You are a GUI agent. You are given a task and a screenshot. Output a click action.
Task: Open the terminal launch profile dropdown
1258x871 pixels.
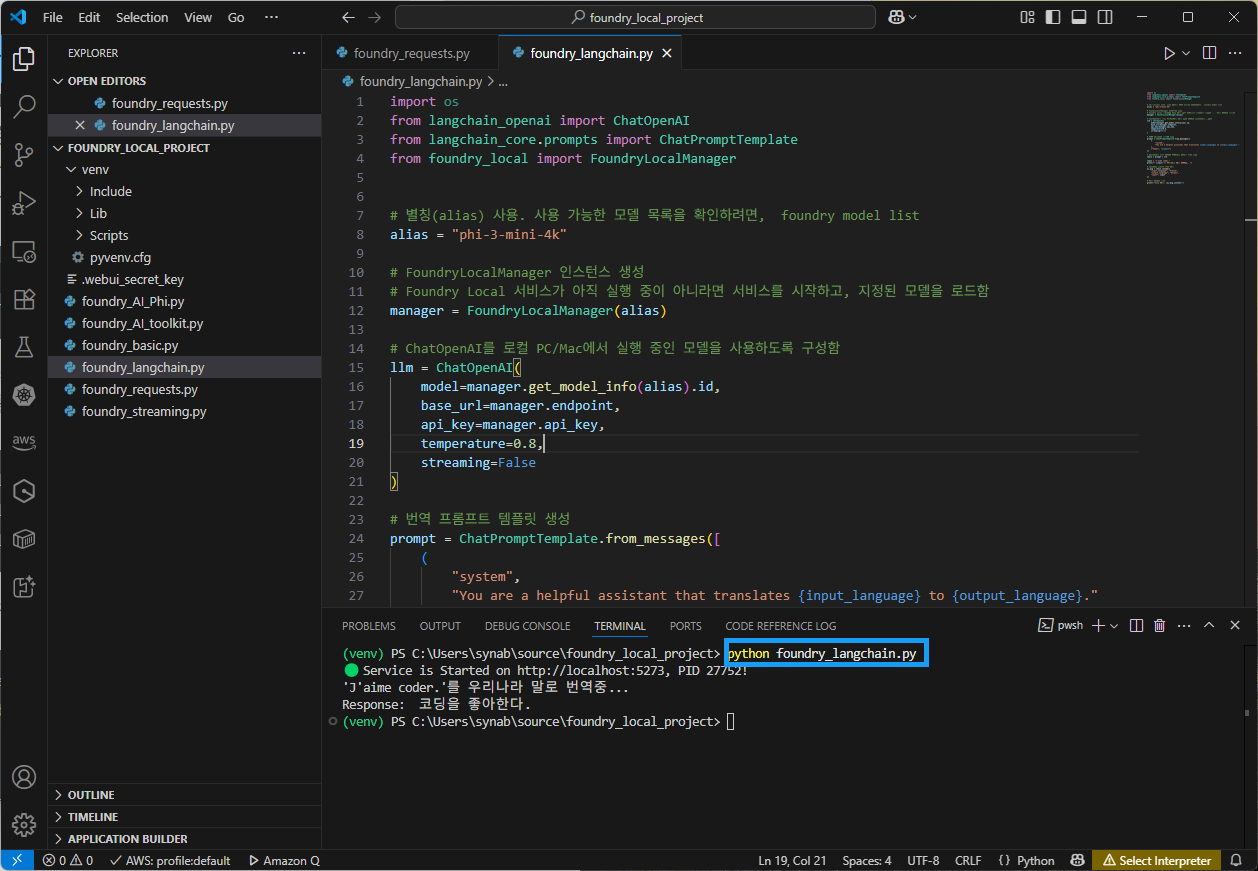tap(1114, 626)
